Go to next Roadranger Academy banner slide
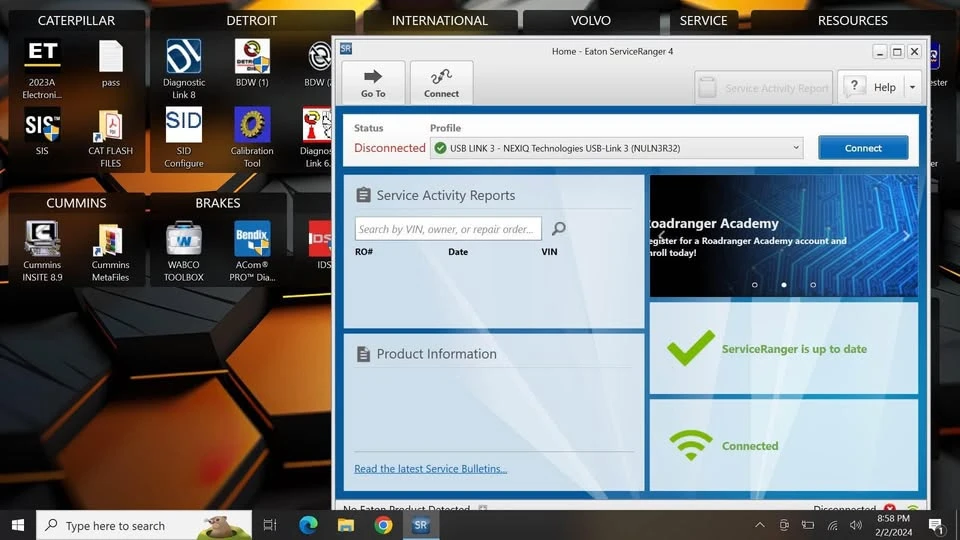This screenshot has width=960, height=540. [907, 236]
